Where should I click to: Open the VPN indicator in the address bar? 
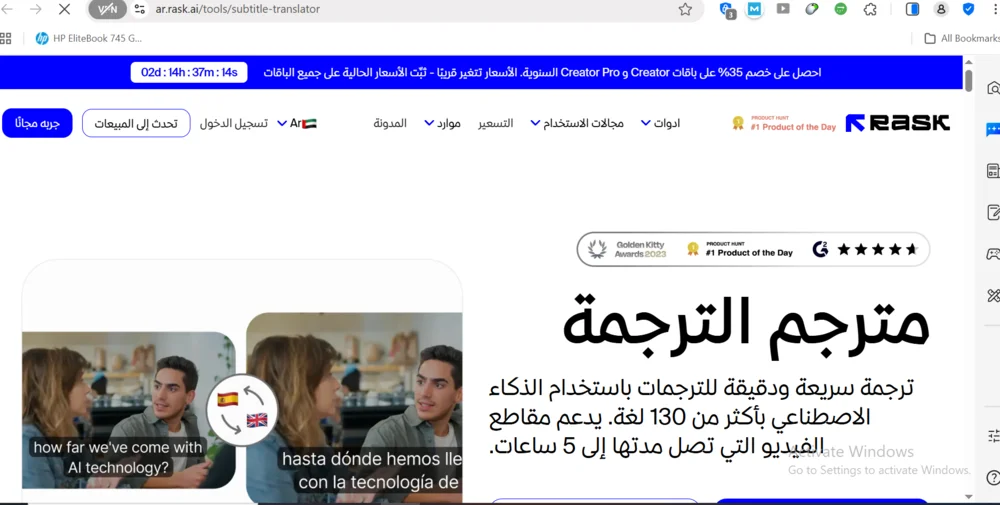(107, 10)
